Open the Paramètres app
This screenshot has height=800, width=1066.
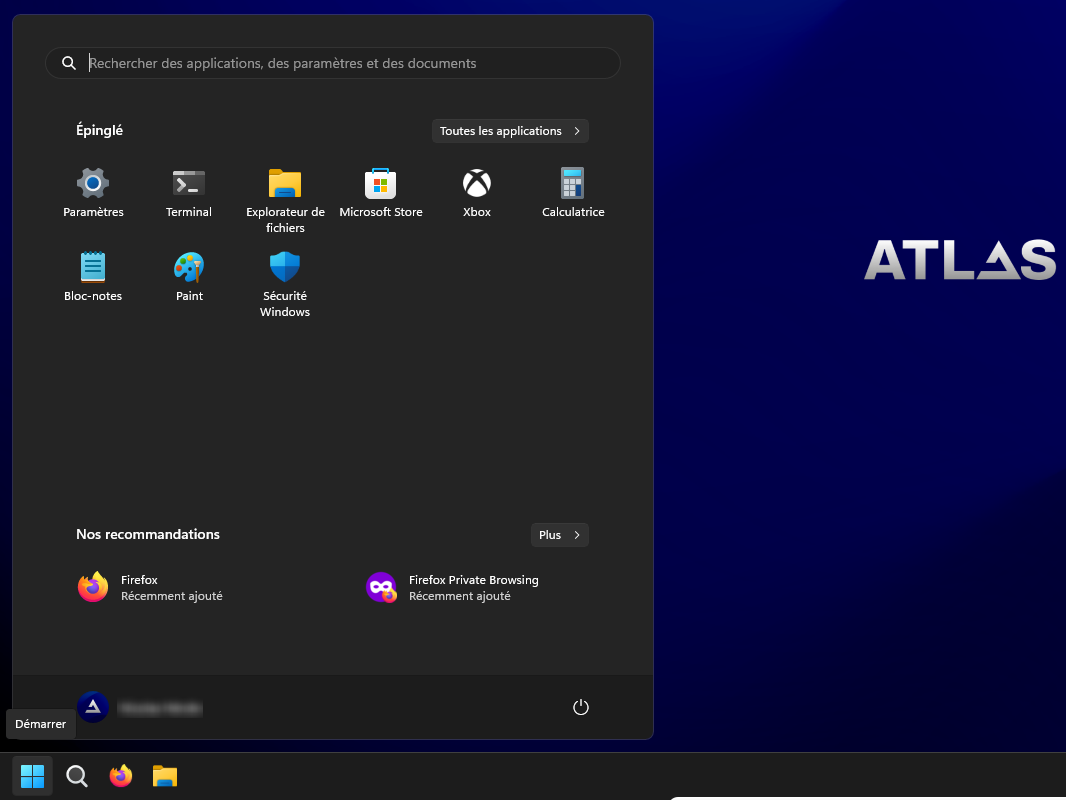(x=93, y=193)
